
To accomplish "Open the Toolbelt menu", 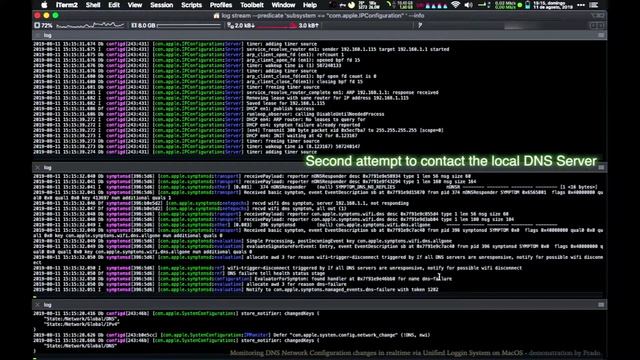I will [x=252, y=5].
